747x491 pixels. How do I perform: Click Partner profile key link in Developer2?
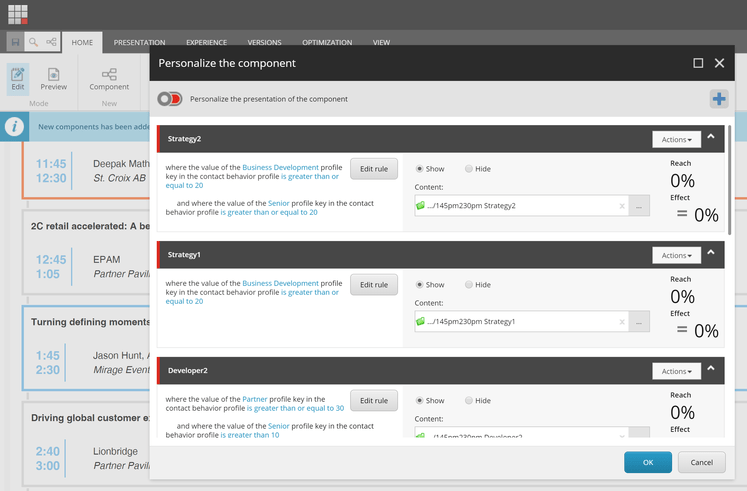pyautogui.click(x=255, y=399)
